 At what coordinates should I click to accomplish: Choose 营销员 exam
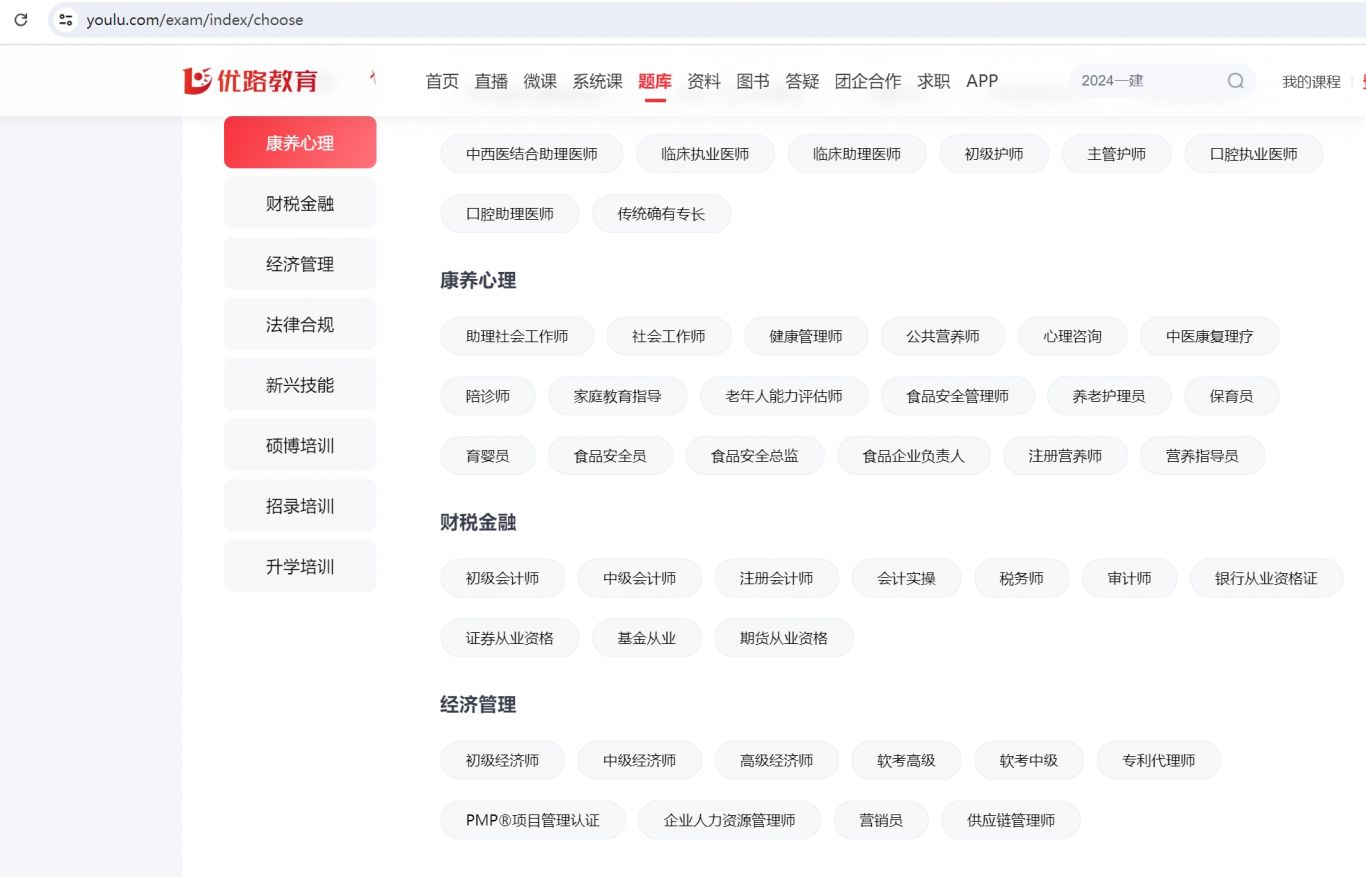click(x=881, y=820)
